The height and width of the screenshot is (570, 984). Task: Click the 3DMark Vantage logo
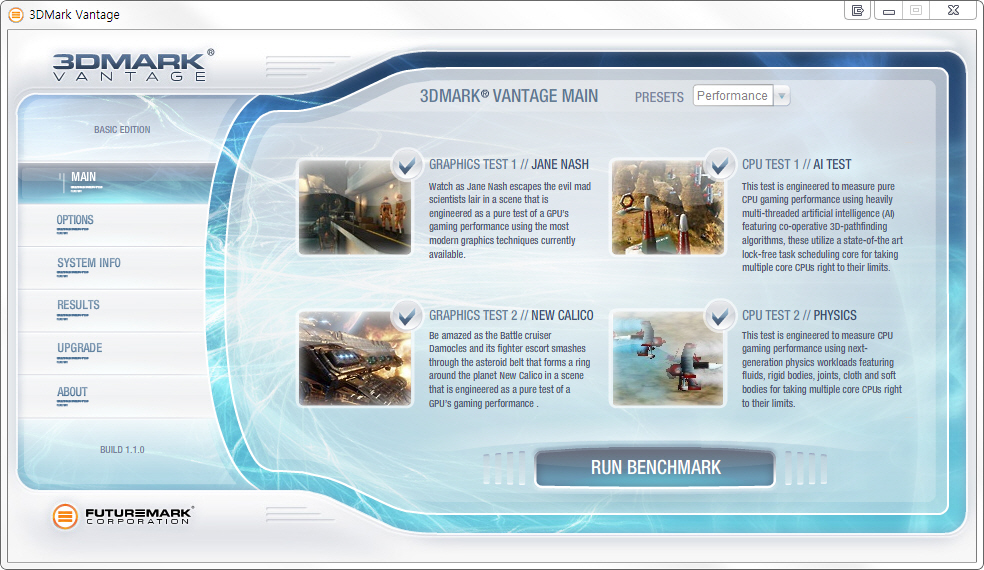(x=133, y=65)
